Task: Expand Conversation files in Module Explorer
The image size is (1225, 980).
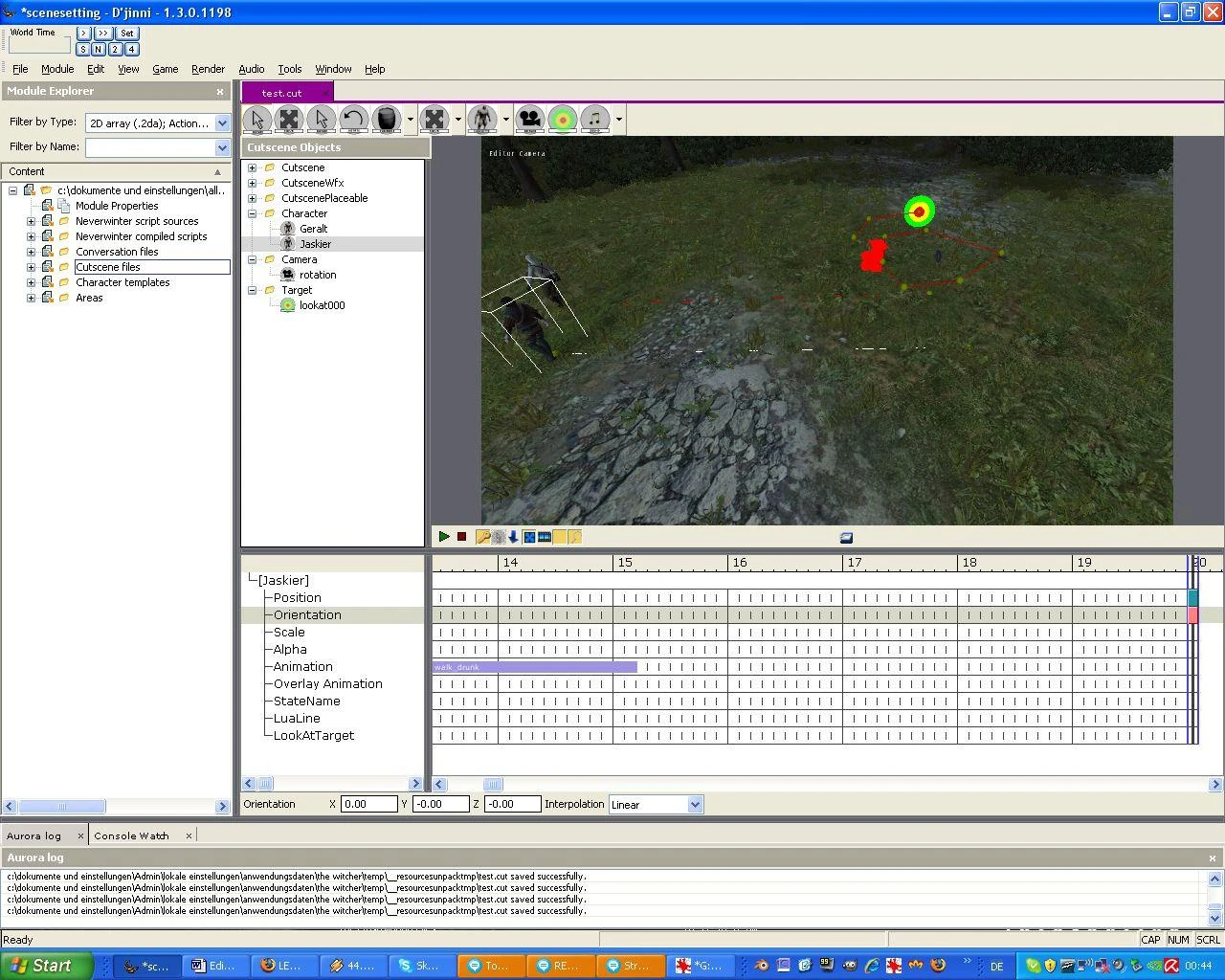Action: [x=31, y=252]
